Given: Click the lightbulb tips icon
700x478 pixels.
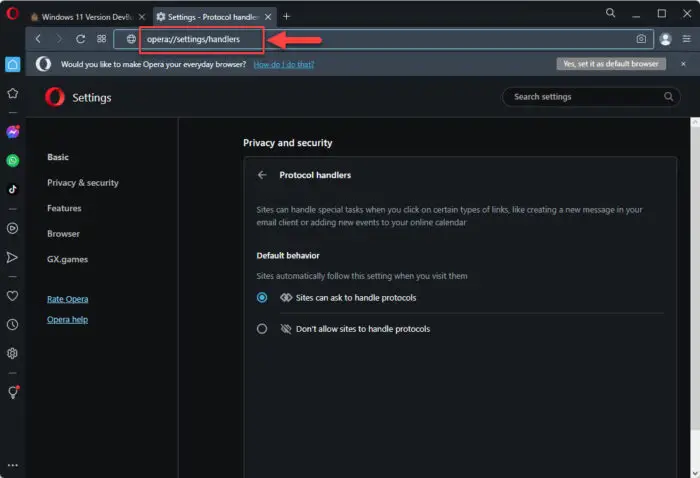Looking at the screenshot, I should tap(13, 392).
